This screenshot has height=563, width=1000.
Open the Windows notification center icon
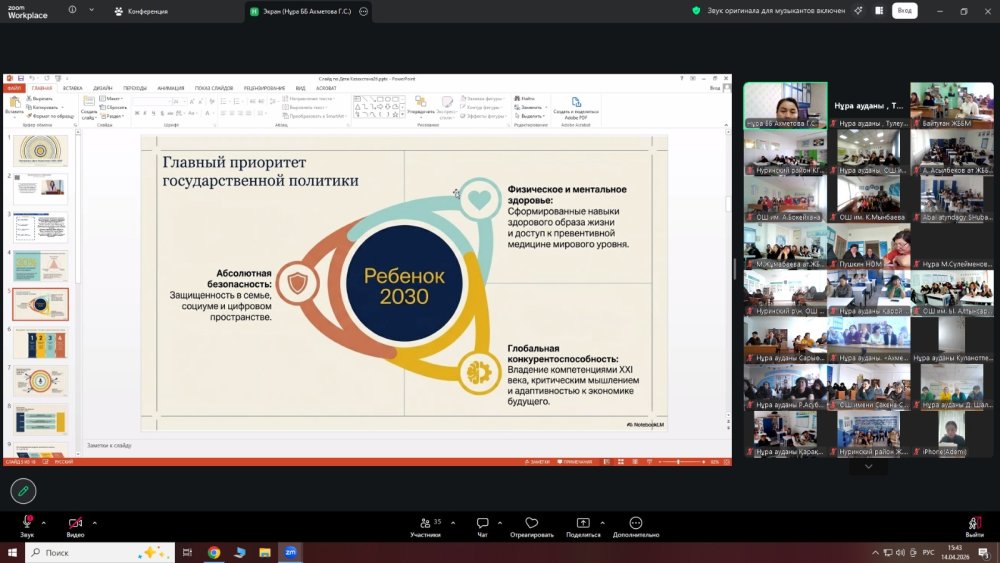pyautogui.click(x=984, y=552)
